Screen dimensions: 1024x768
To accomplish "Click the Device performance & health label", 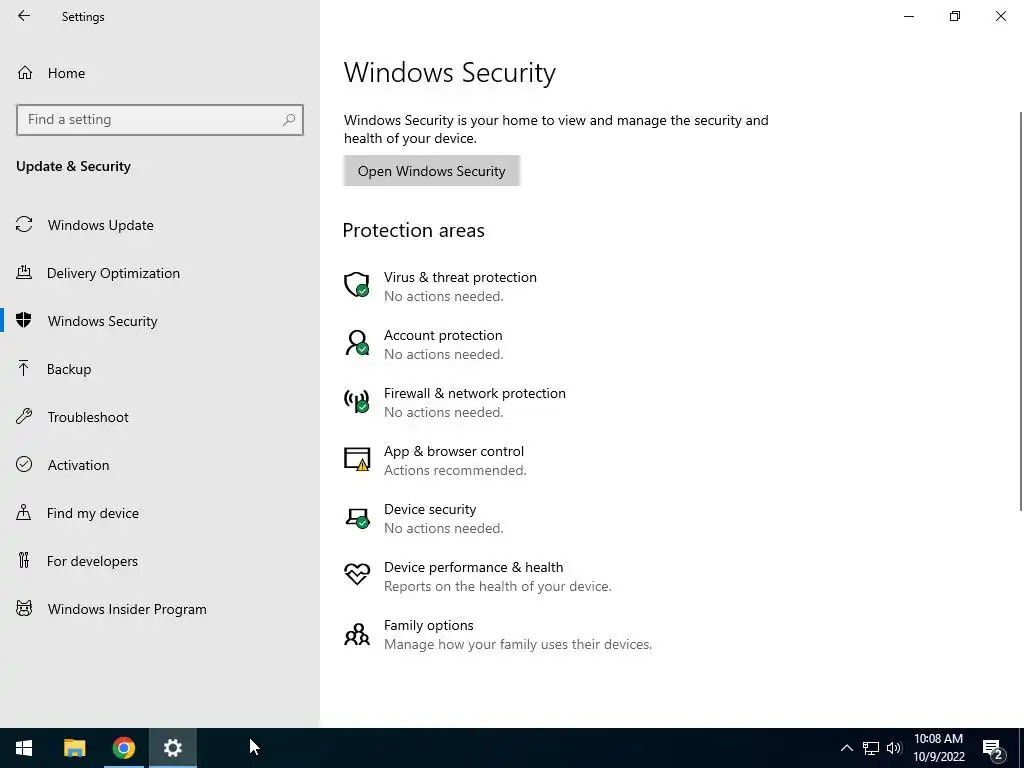I will click(473, 567).
